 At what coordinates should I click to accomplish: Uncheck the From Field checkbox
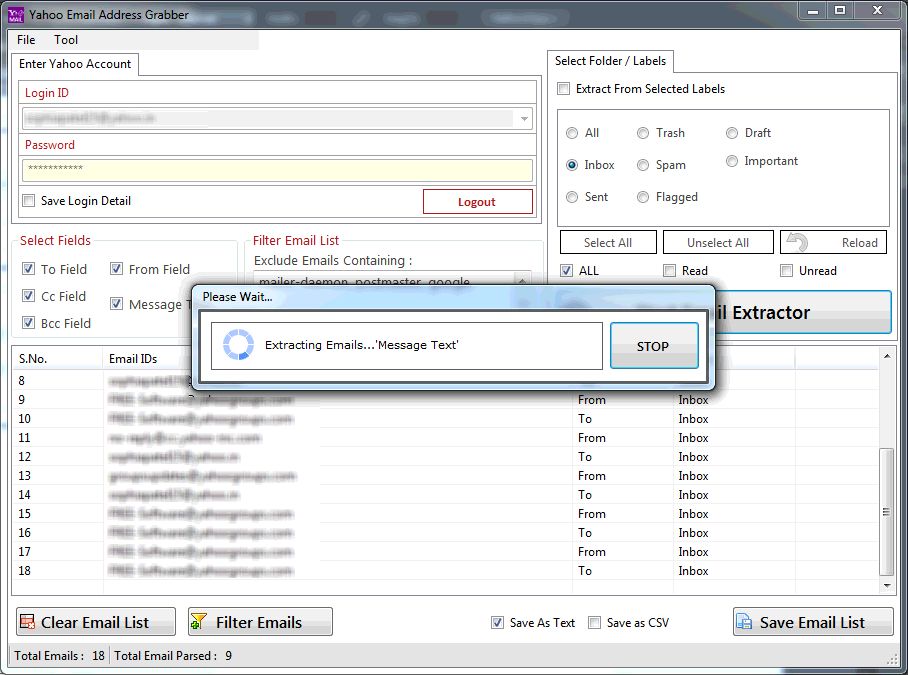pyautogui.click(x=116, y=269)
